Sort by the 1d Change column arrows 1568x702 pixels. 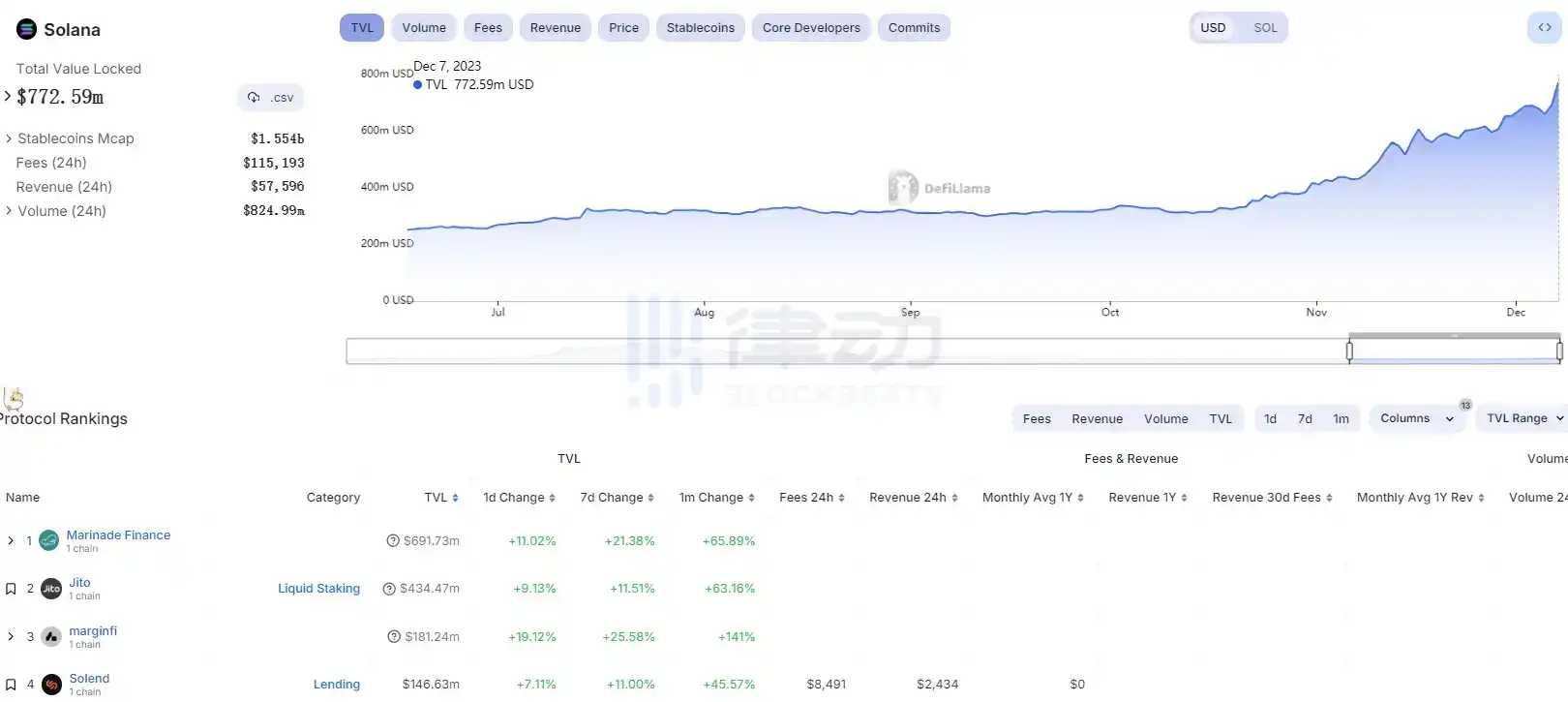552,498
